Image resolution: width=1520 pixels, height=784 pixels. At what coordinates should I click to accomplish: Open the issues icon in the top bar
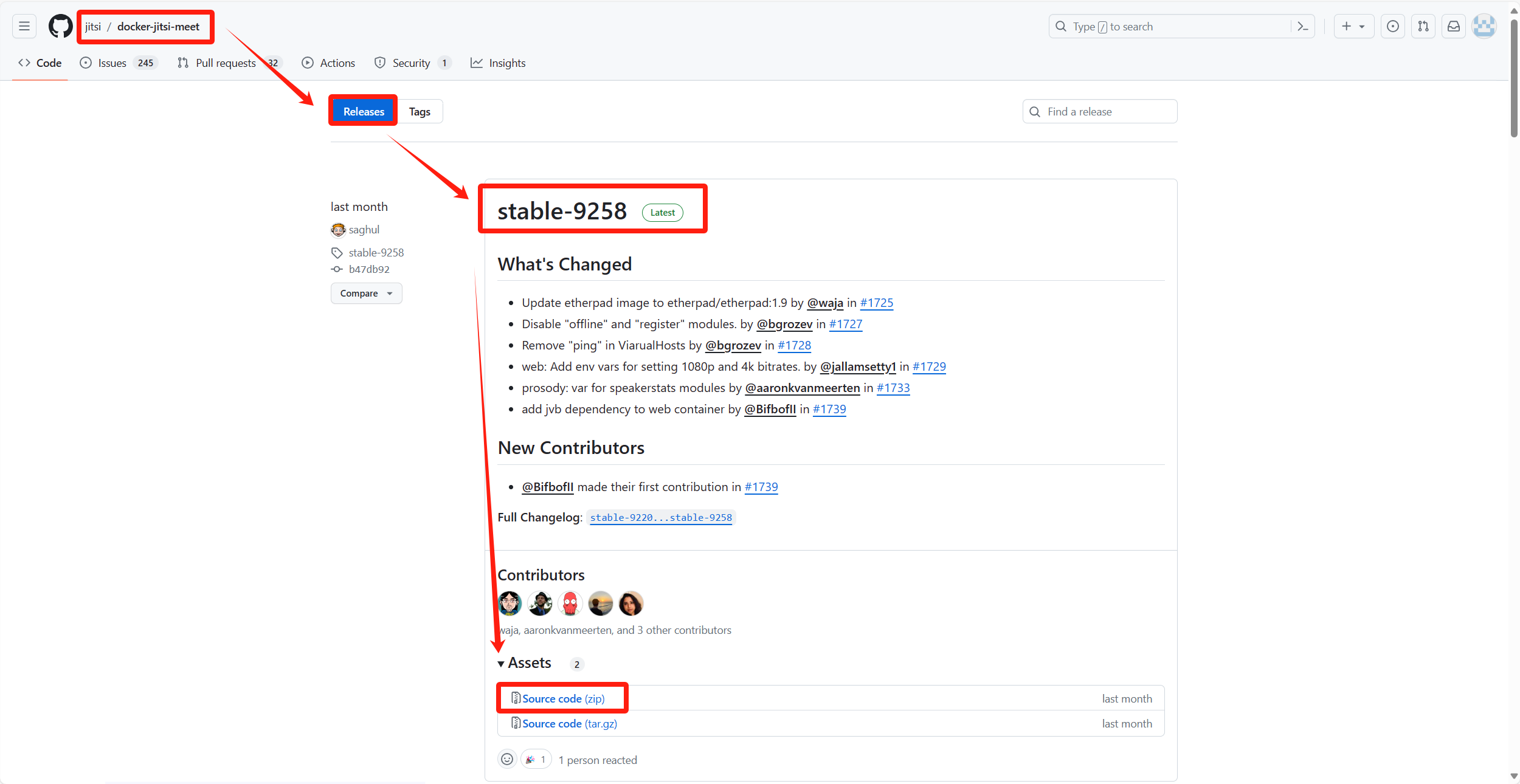(x=1392, y=26)
